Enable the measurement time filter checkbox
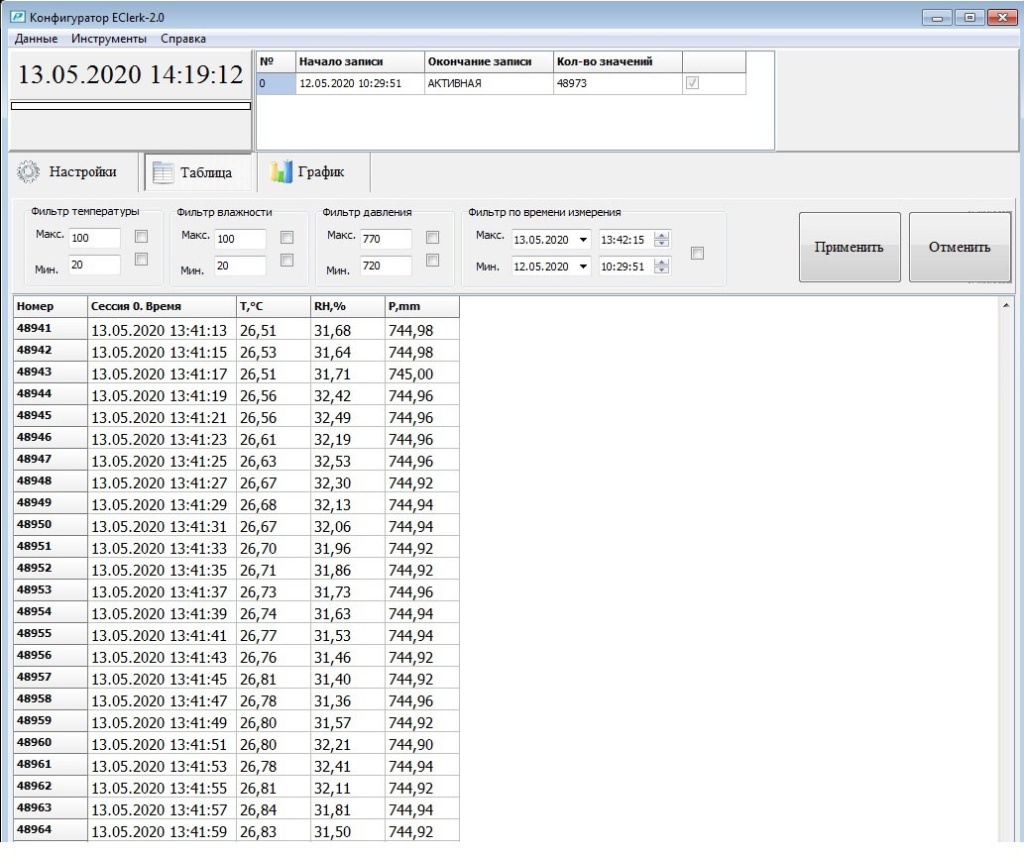This screenshot has height=854, width=1024. click(x=697, y=253)
